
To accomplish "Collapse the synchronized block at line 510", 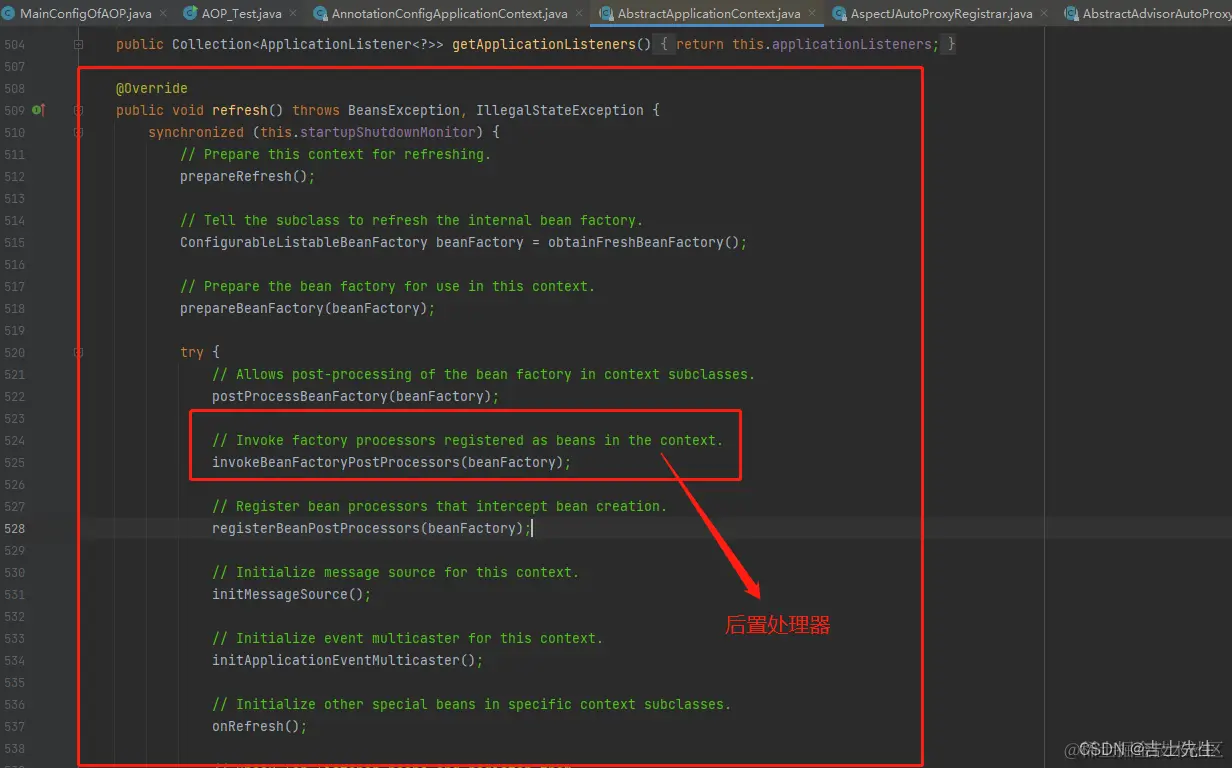I will coord(79,133).
